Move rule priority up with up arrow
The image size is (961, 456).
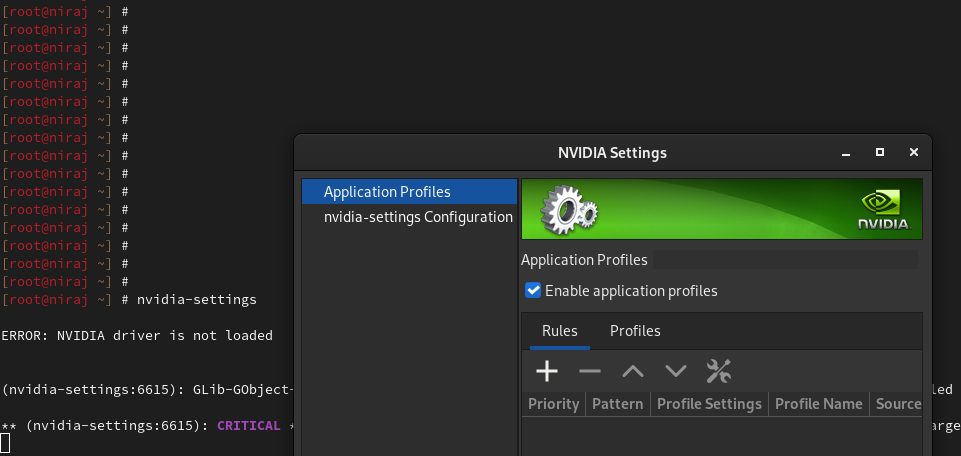click(632, 371)
